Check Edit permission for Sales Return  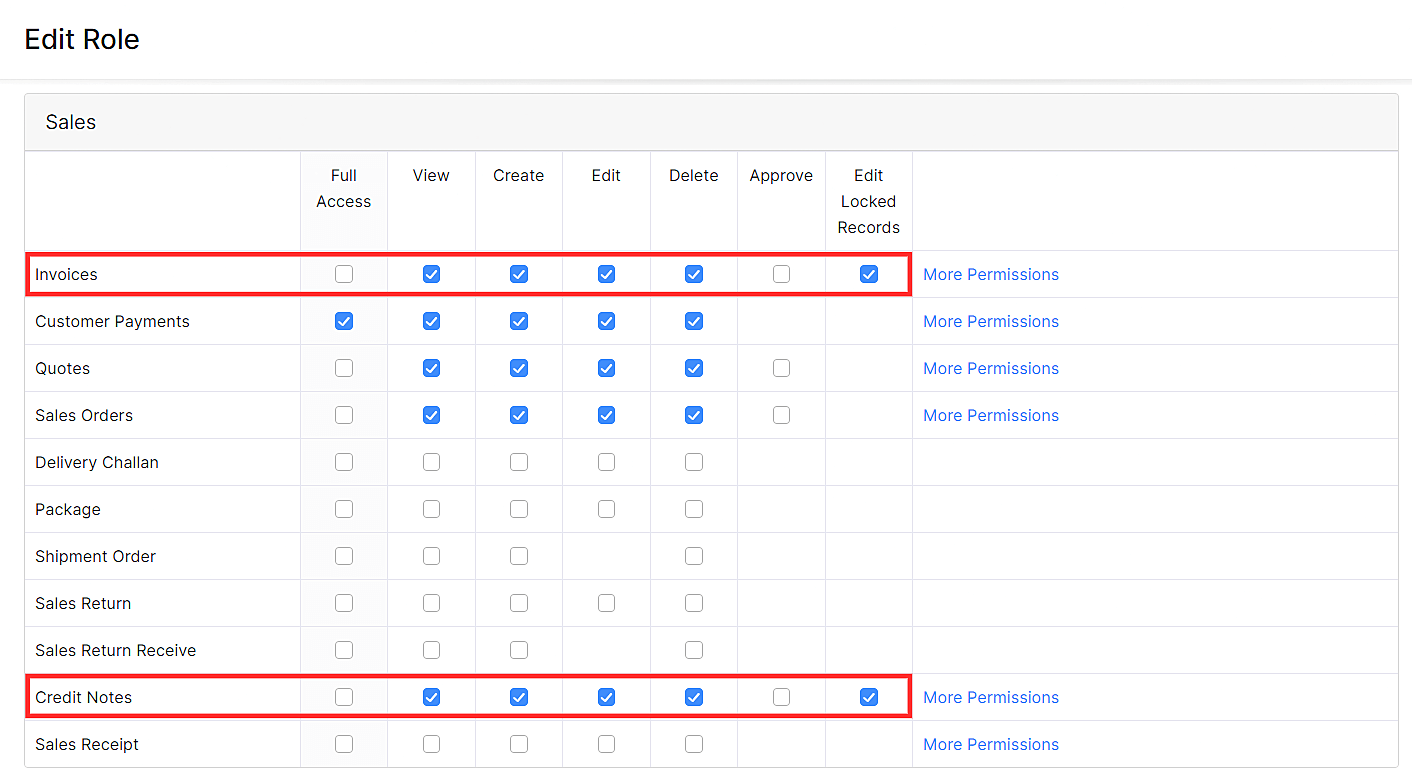tap(606, 603)
